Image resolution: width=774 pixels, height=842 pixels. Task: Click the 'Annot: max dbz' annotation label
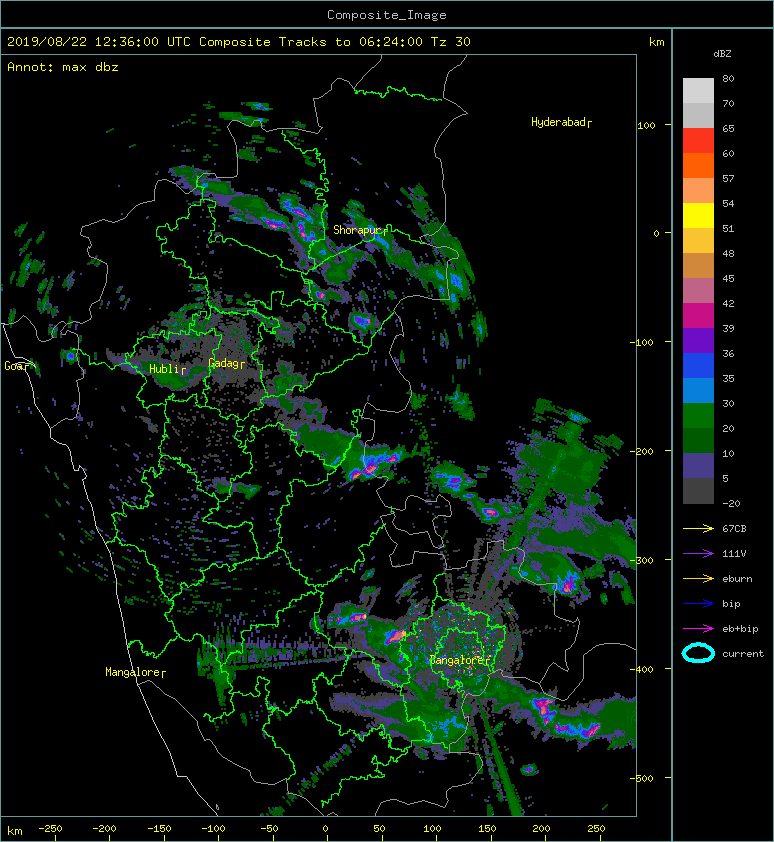pos(63,67)
